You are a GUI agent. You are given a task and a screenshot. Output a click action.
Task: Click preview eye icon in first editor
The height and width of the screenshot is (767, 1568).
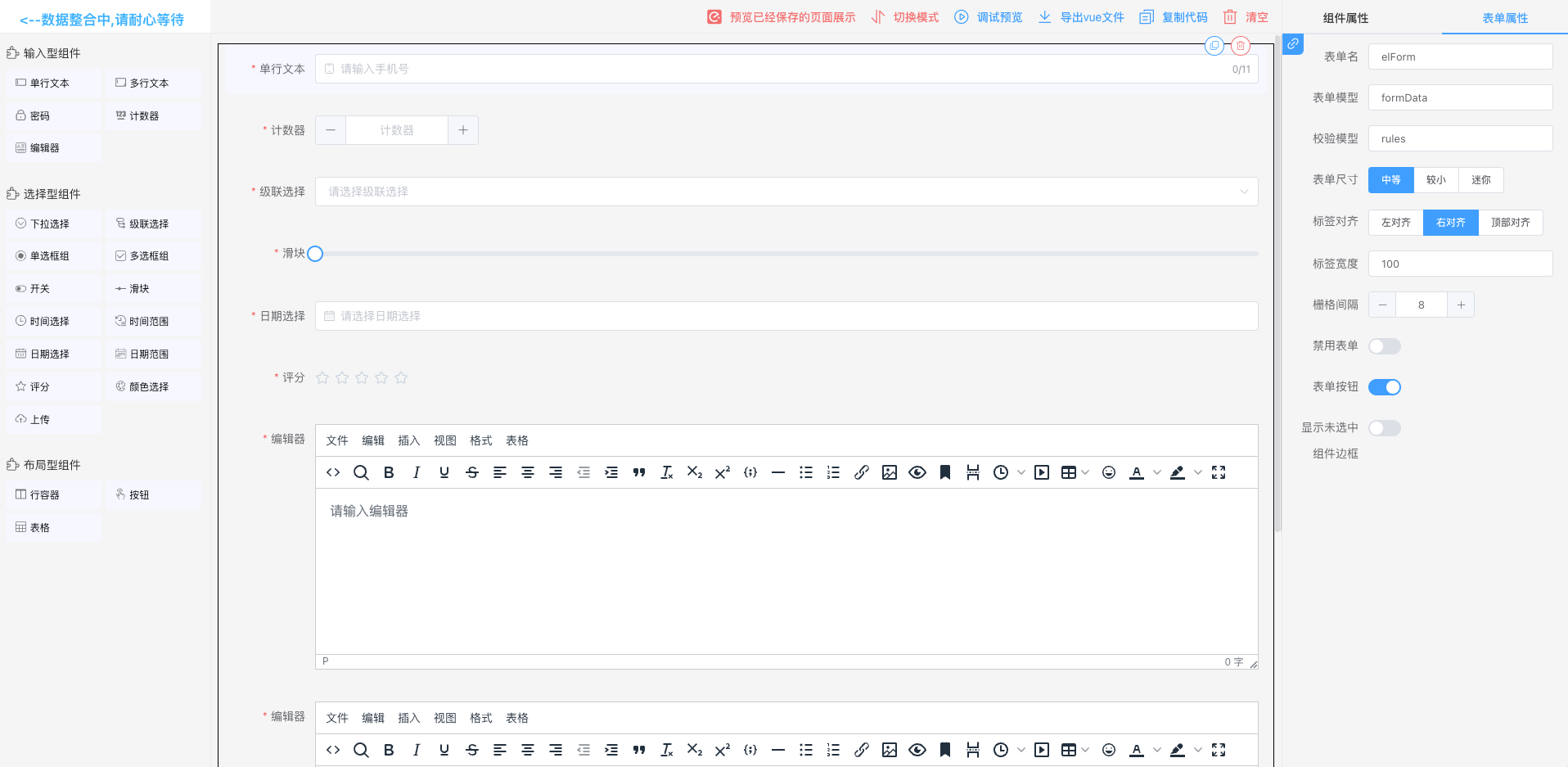[x=917, y=472]
